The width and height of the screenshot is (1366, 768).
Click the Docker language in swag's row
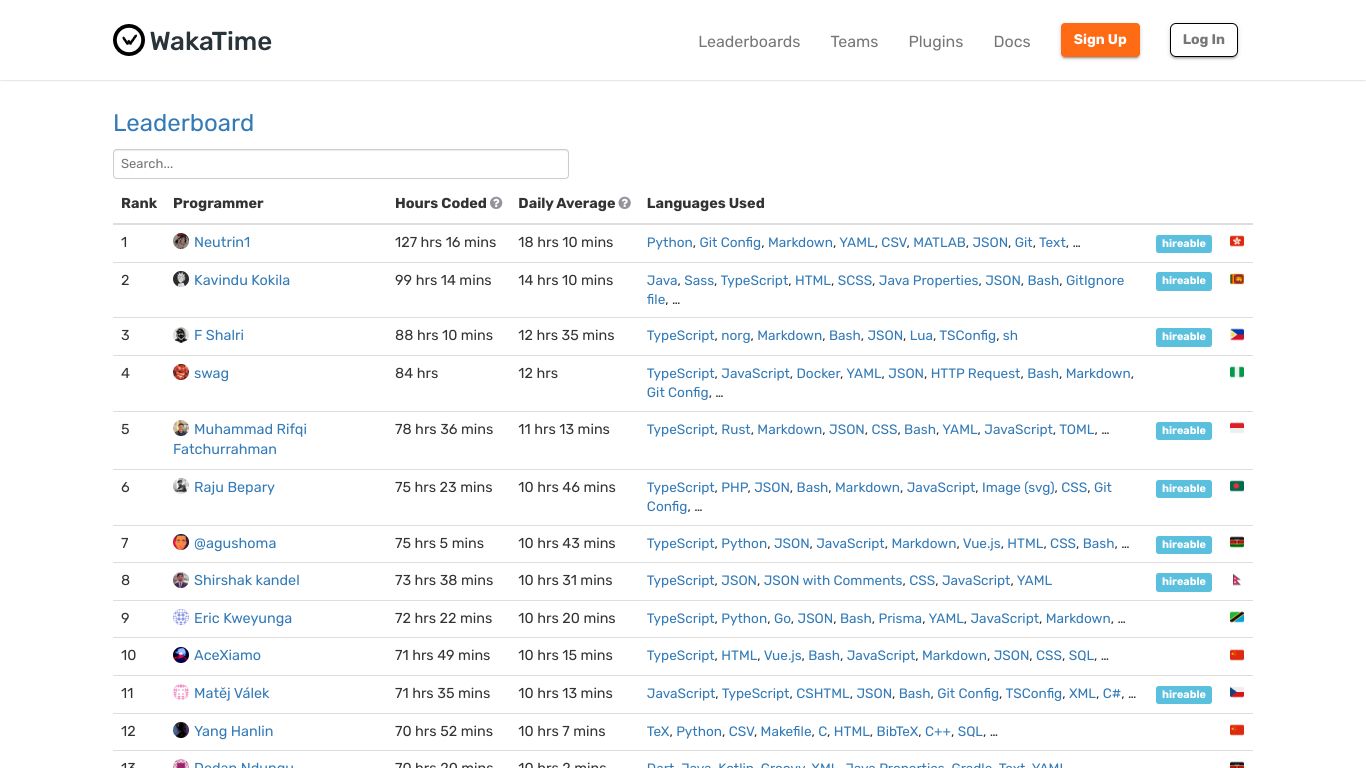pos(818,373)
